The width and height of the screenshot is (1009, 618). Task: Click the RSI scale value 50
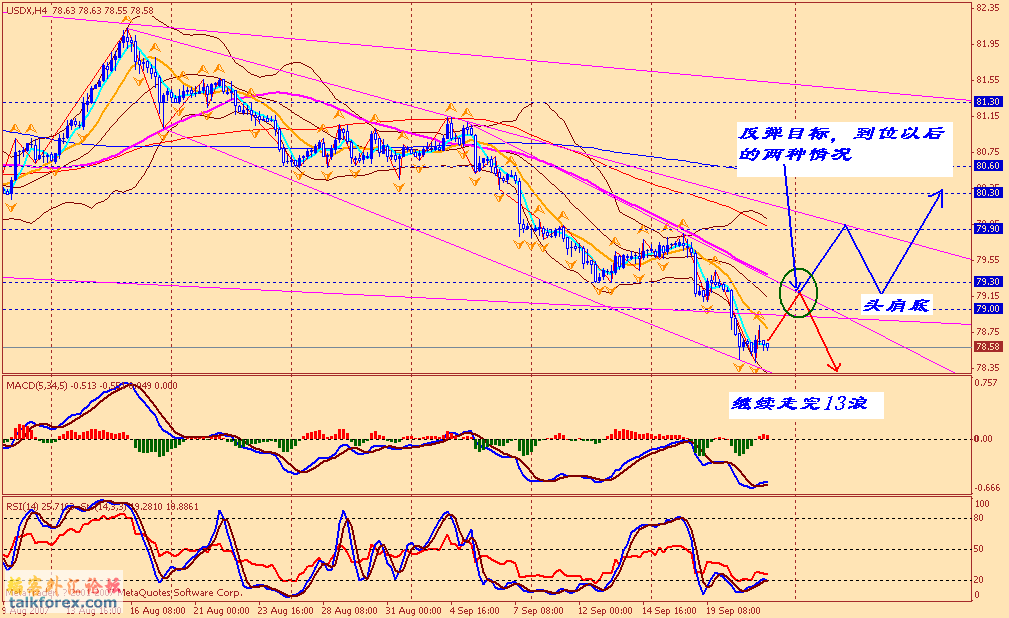[979, 549]
